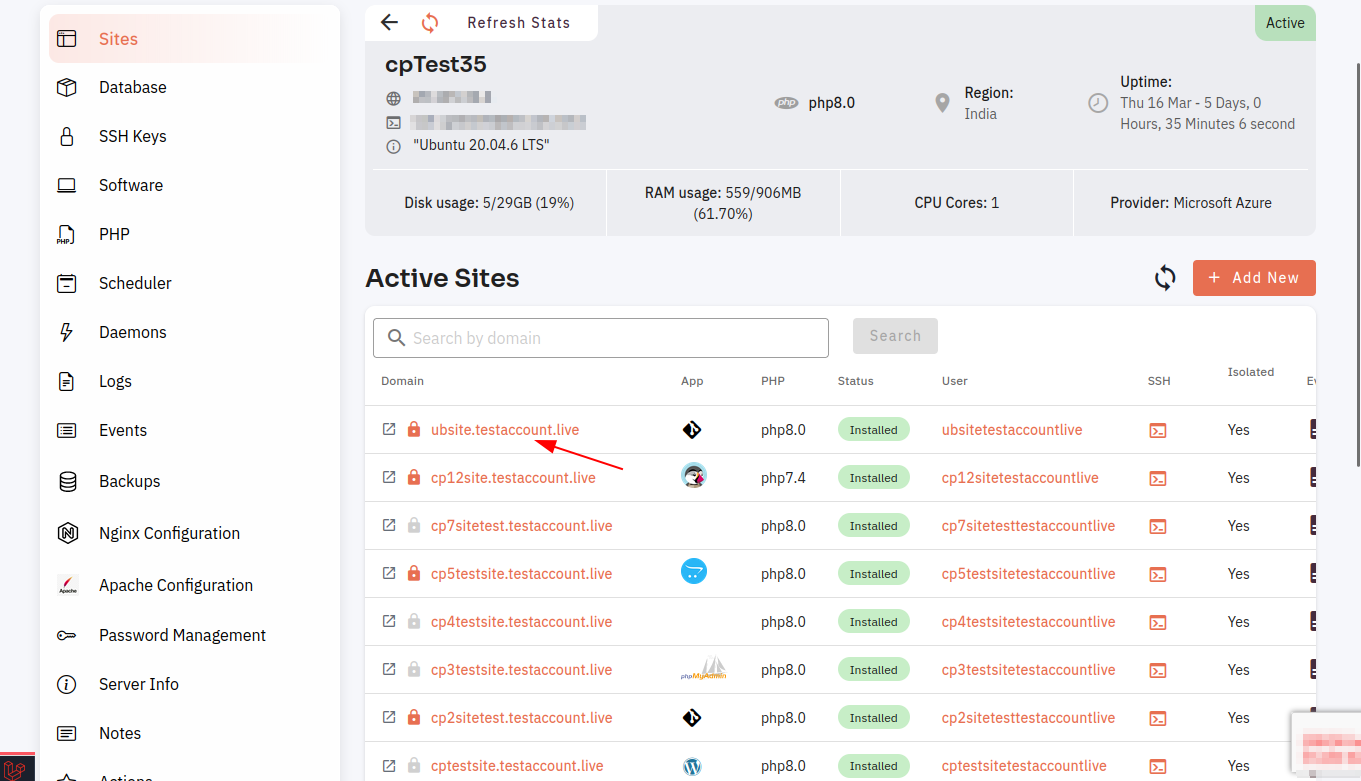Click the external-link icon for cp7sitetest.testaccount.live
The height and width of the screenshot is (781, 1361).
click(389, 525)
